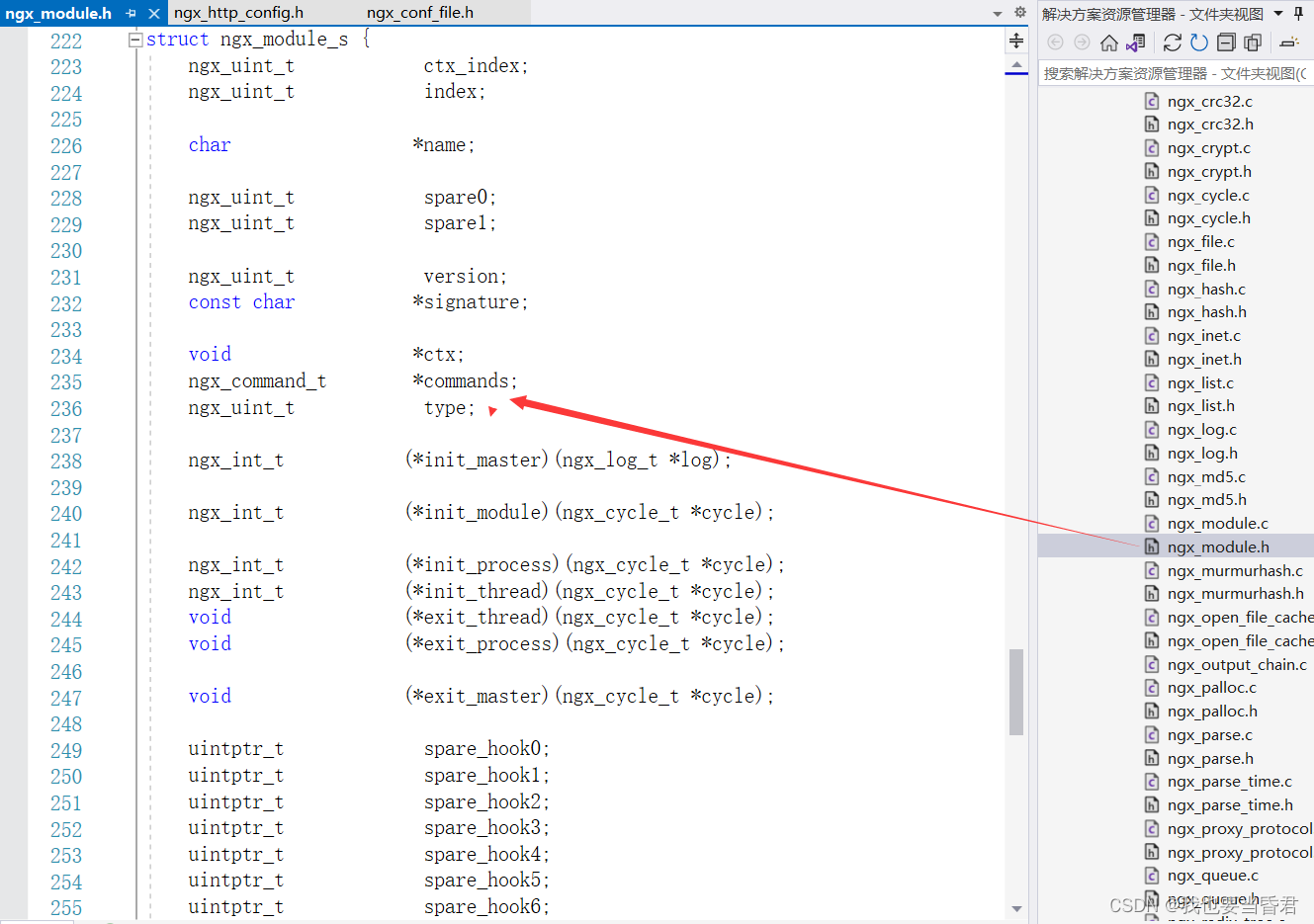Toggle Show All Files in Solution Explorer
This screenshot has width=1314, height=924.
click(x=1253, y=42)
